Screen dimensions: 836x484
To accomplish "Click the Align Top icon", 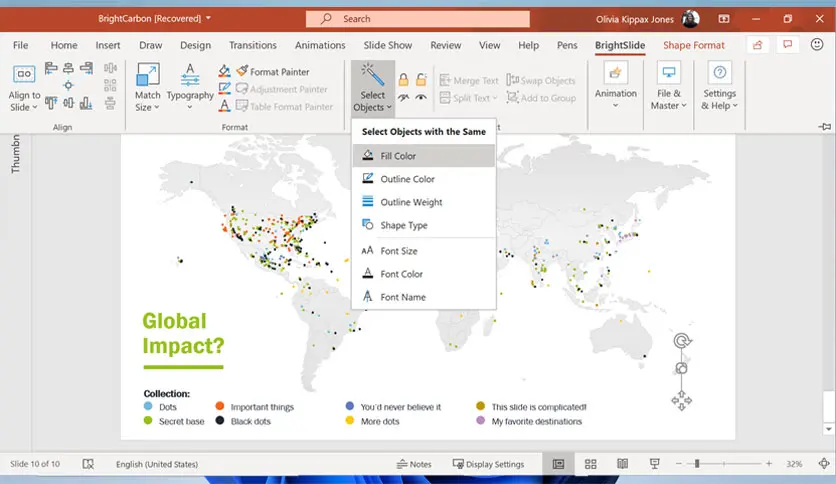I will [51, 102].
